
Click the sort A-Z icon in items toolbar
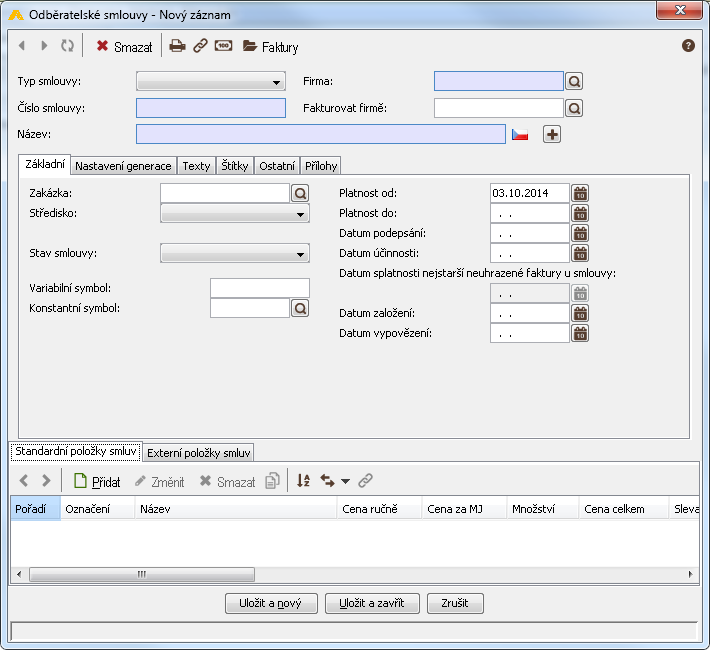[x=303, y=481]
